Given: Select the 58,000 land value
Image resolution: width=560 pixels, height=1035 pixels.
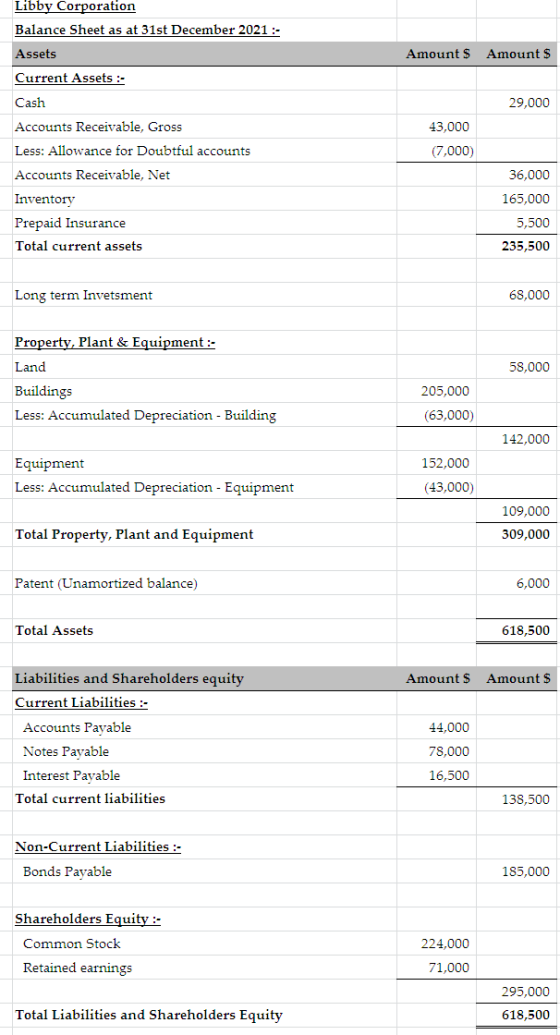Looking at the screenshot, I should coord(529,368).
